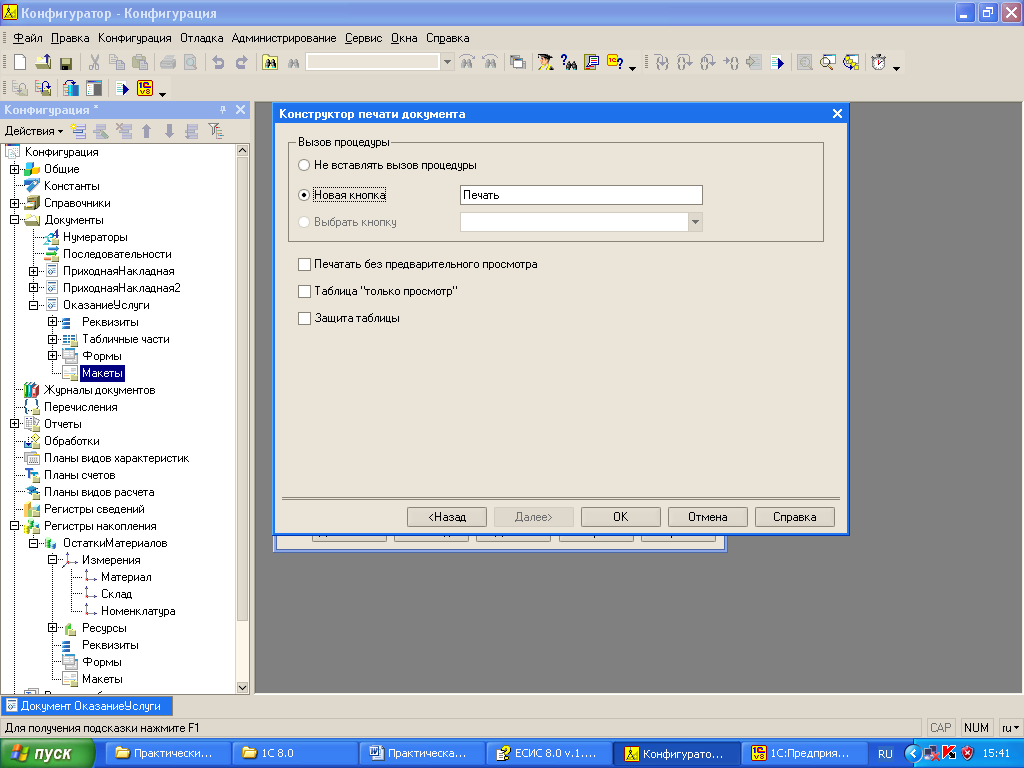
Task: Enable 'Печатать без предварительного просмотра' checkbox
Action: coord(304,264)
